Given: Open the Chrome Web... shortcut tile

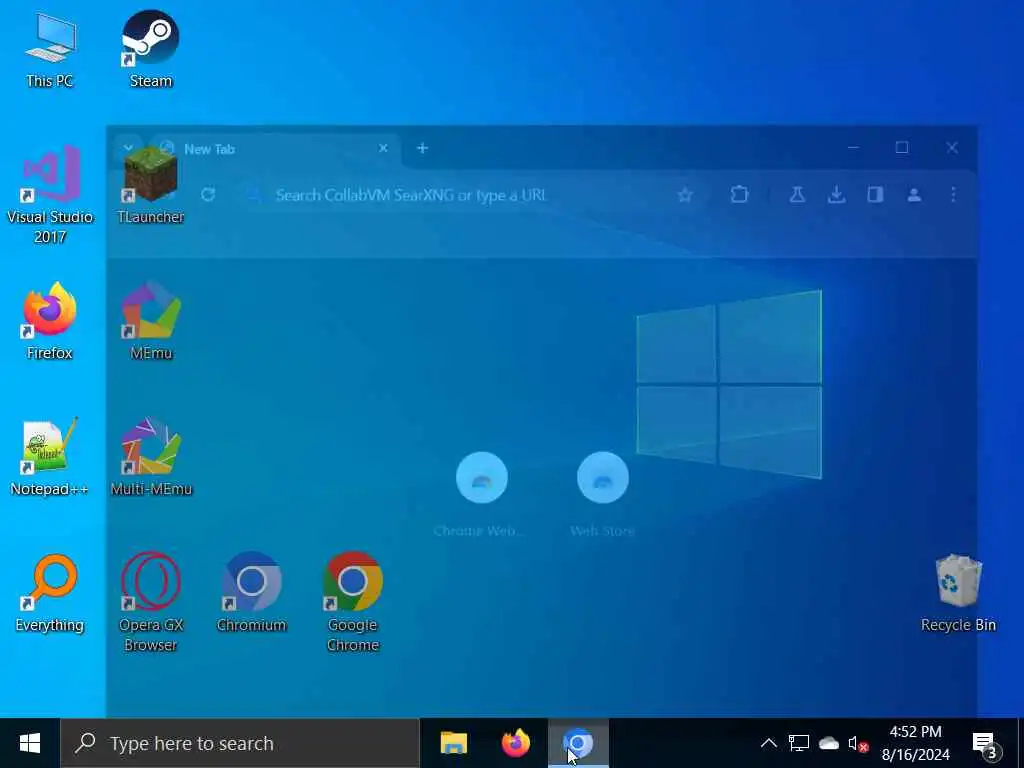Looking at the screenshot, I should [x=481, y=494].
